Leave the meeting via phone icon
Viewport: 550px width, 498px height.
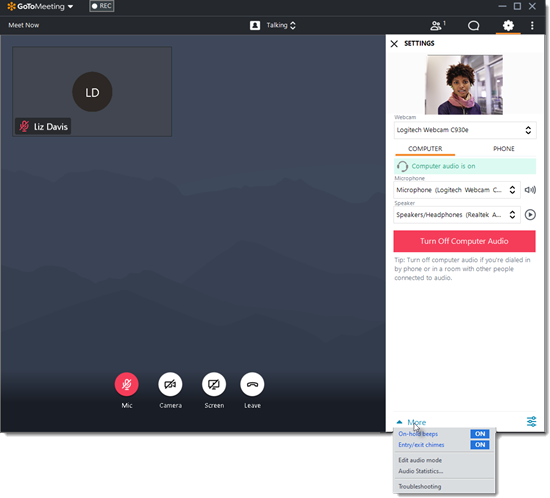point(252,384)
